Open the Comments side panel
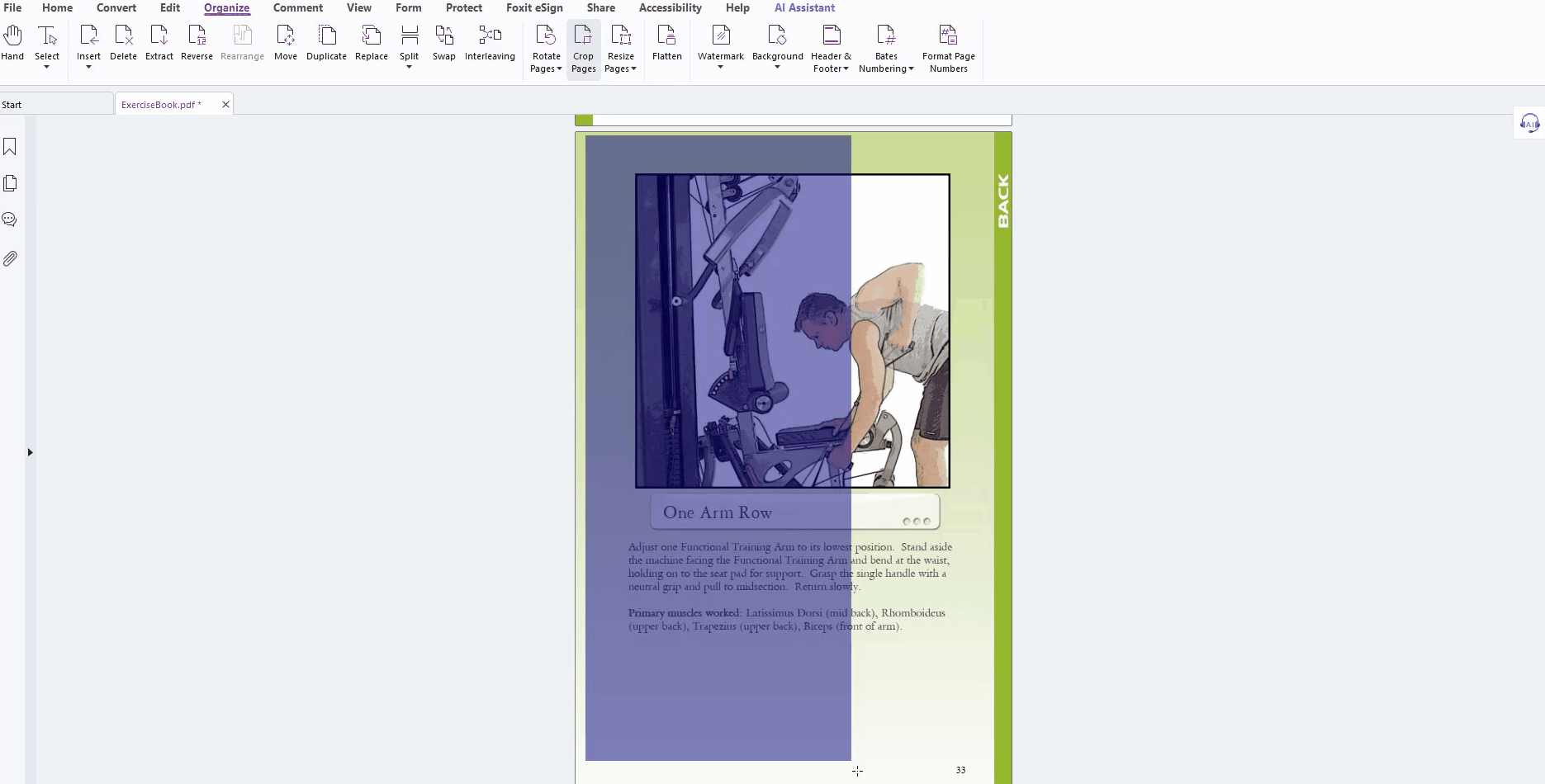Viewport: 1545px width, 784px height. pyautogui.click(x=10, y=220)
